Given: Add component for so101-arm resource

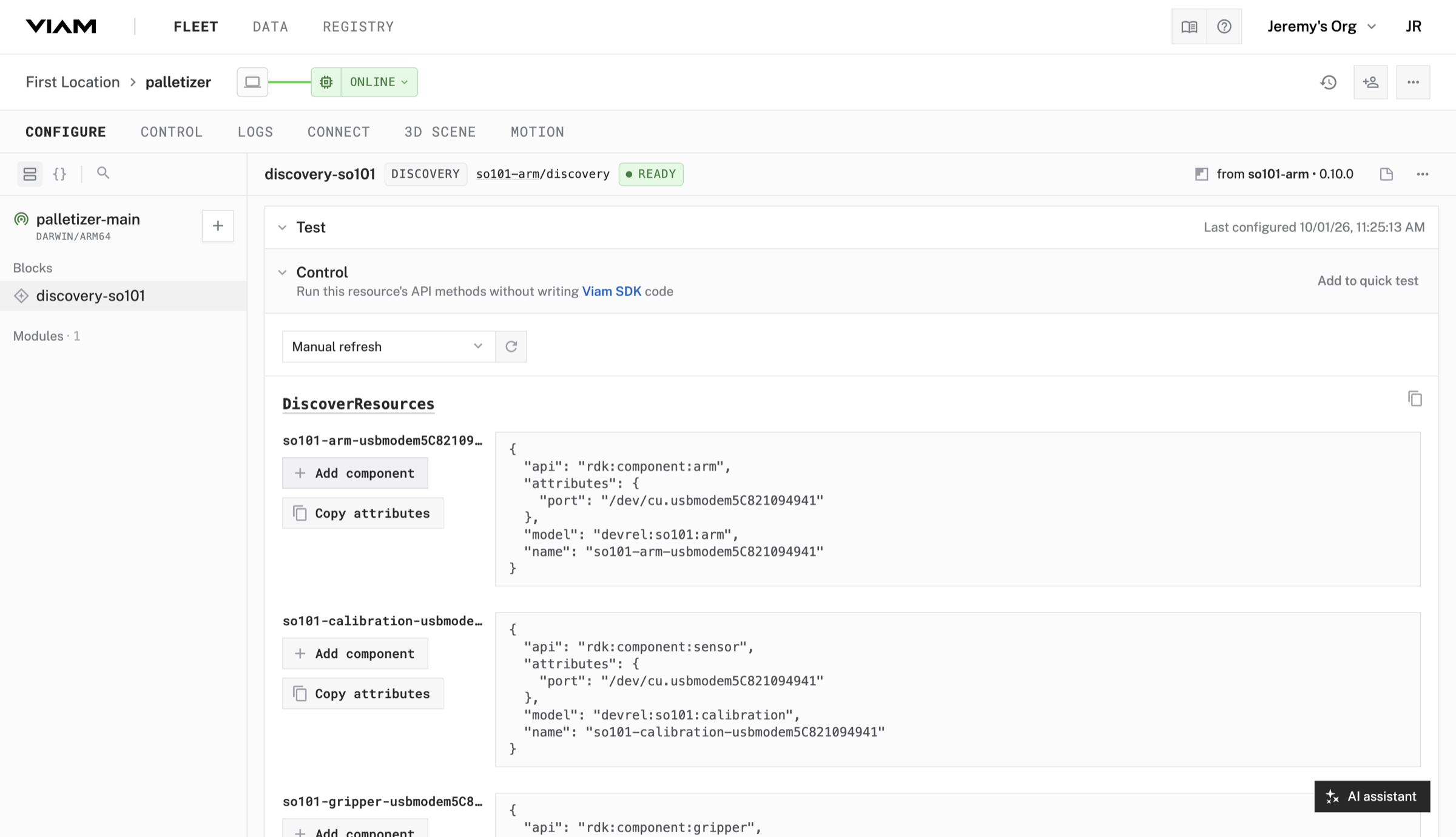Looking at the screenshot, I should pyautogui.click(x=355, y=473).
